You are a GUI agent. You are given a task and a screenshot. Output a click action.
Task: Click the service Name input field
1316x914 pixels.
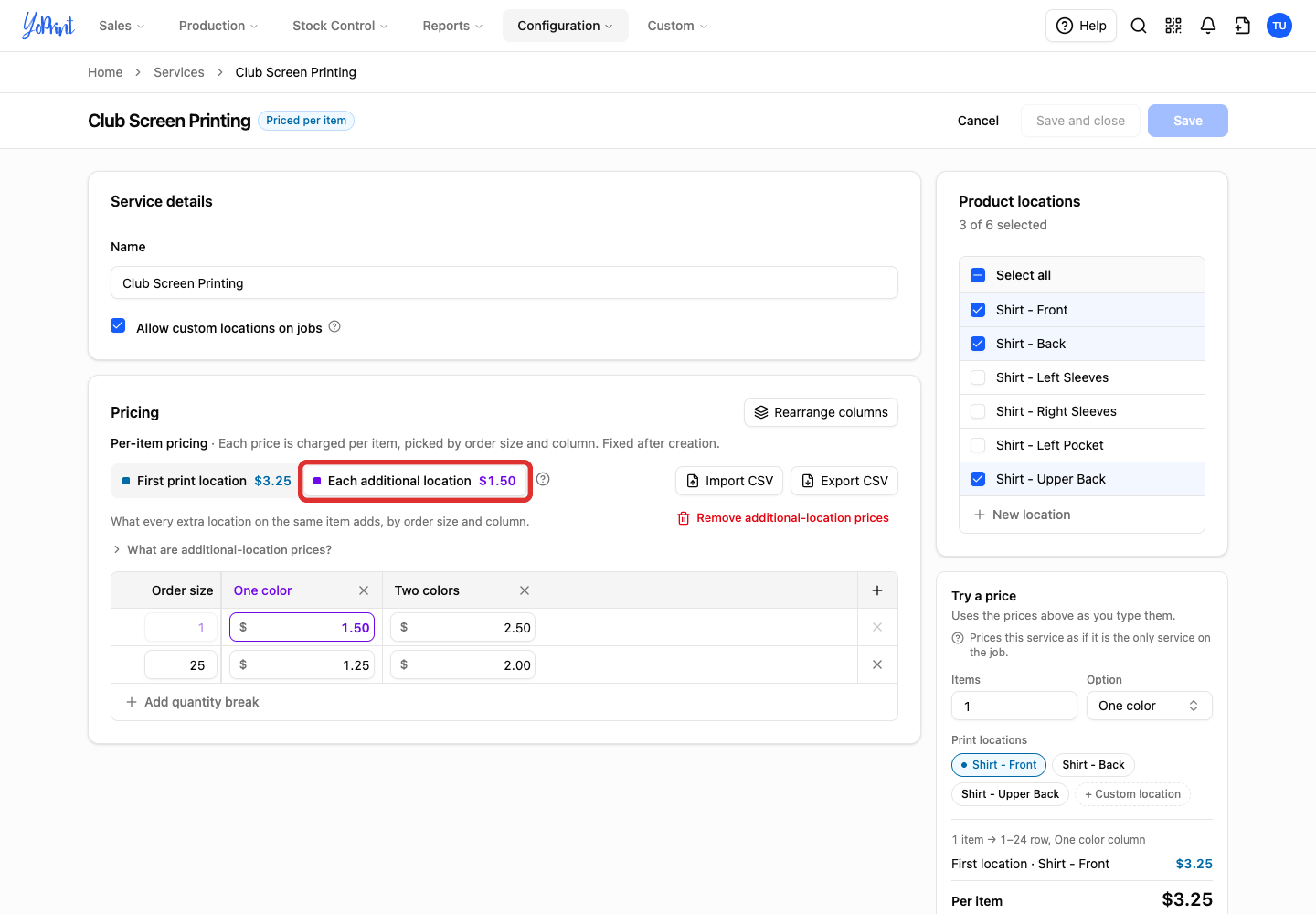tap(504, 282)
